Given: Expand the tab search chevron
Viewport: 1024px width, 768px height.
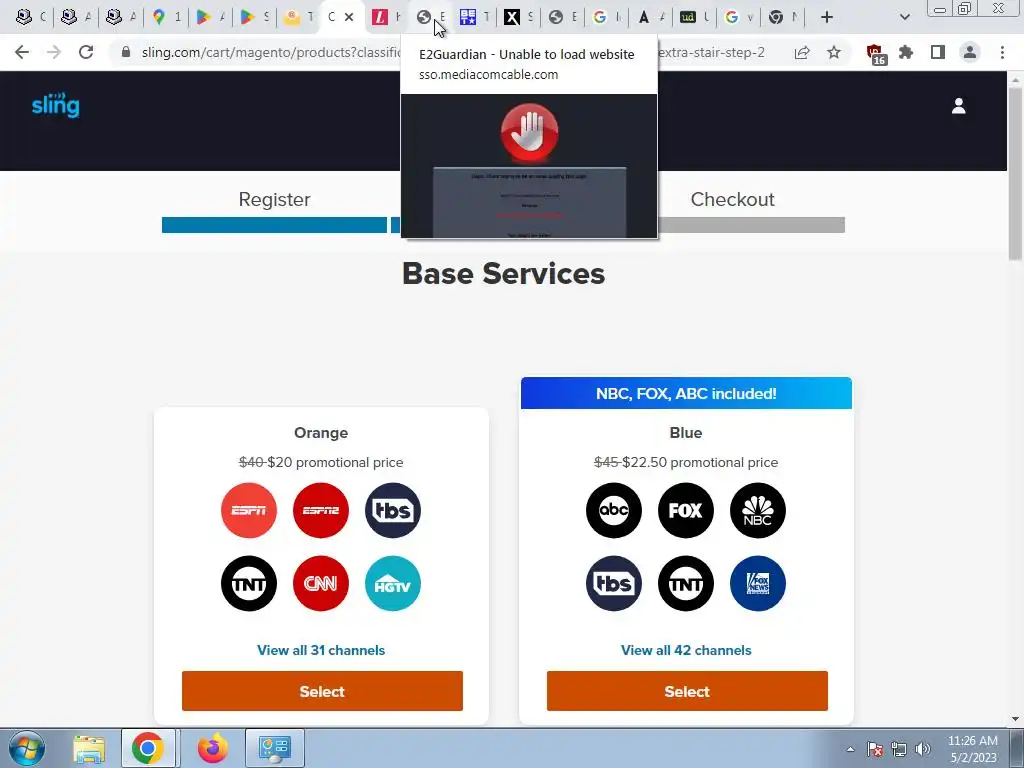Looking at the screenshot, I should 904,17.
